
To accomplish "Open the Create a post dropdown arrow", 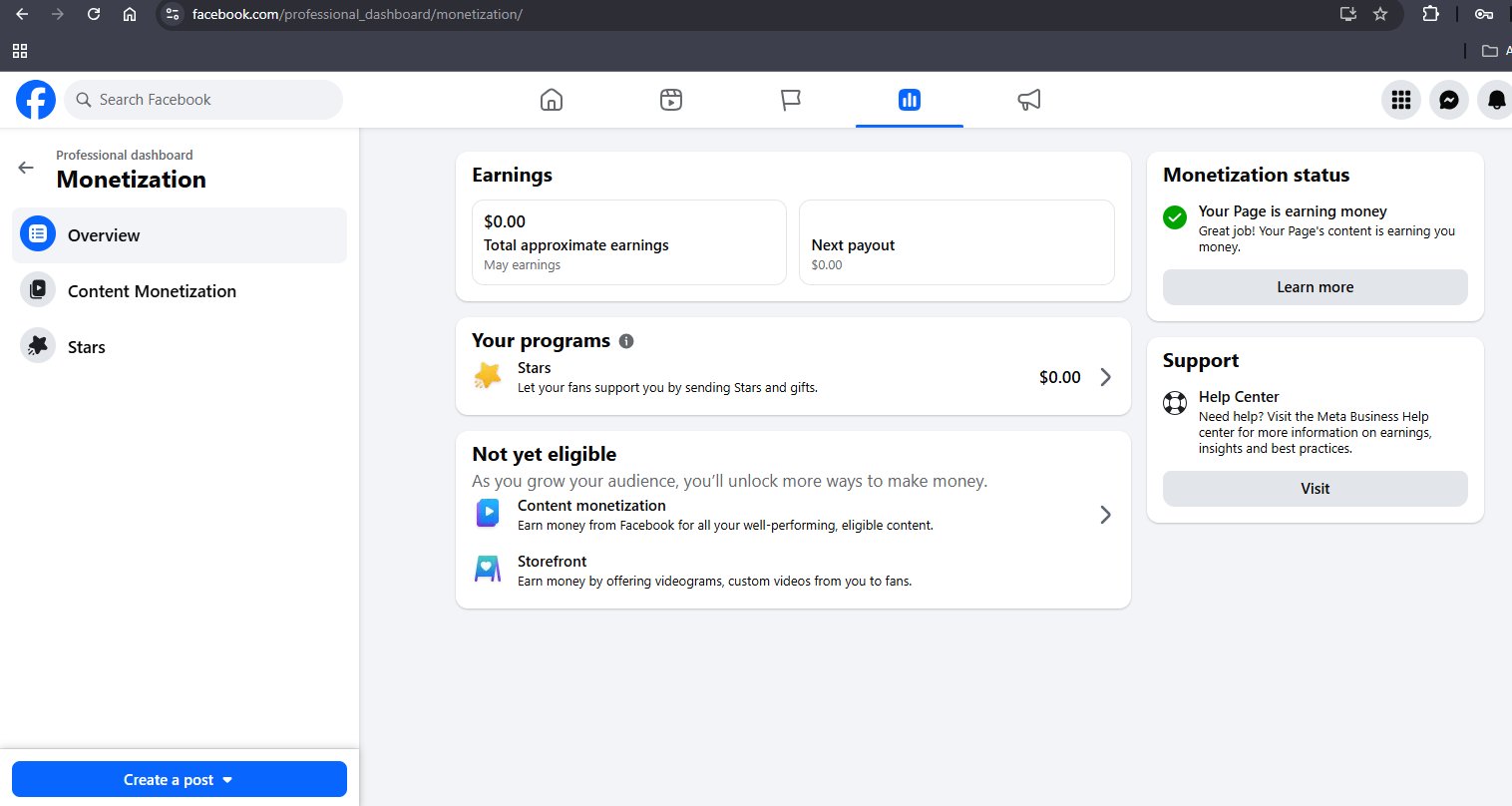I will click(227, 780).
